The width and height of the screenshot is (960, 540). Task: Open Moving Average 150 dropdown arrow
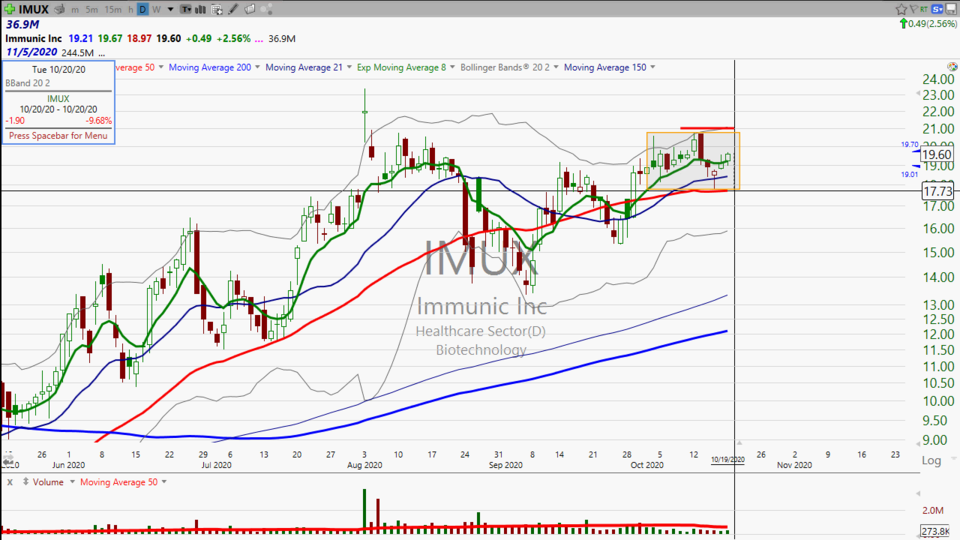(x=653, y=67)
